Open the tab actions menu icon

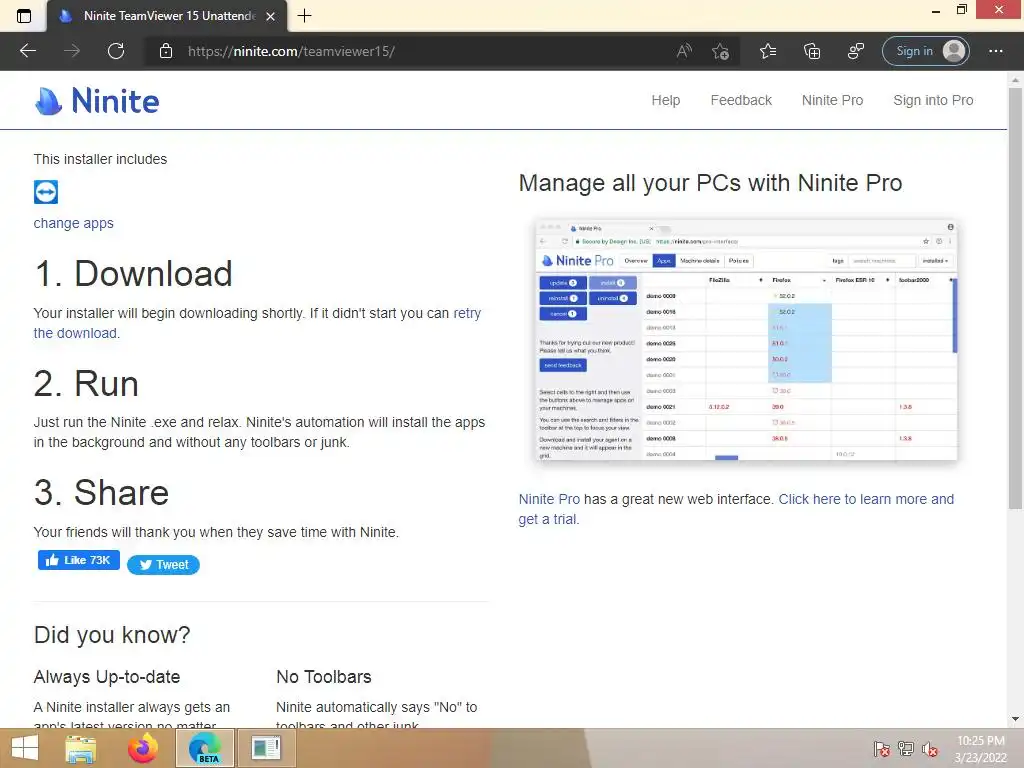pyautogui.click(x=24, y=16)
